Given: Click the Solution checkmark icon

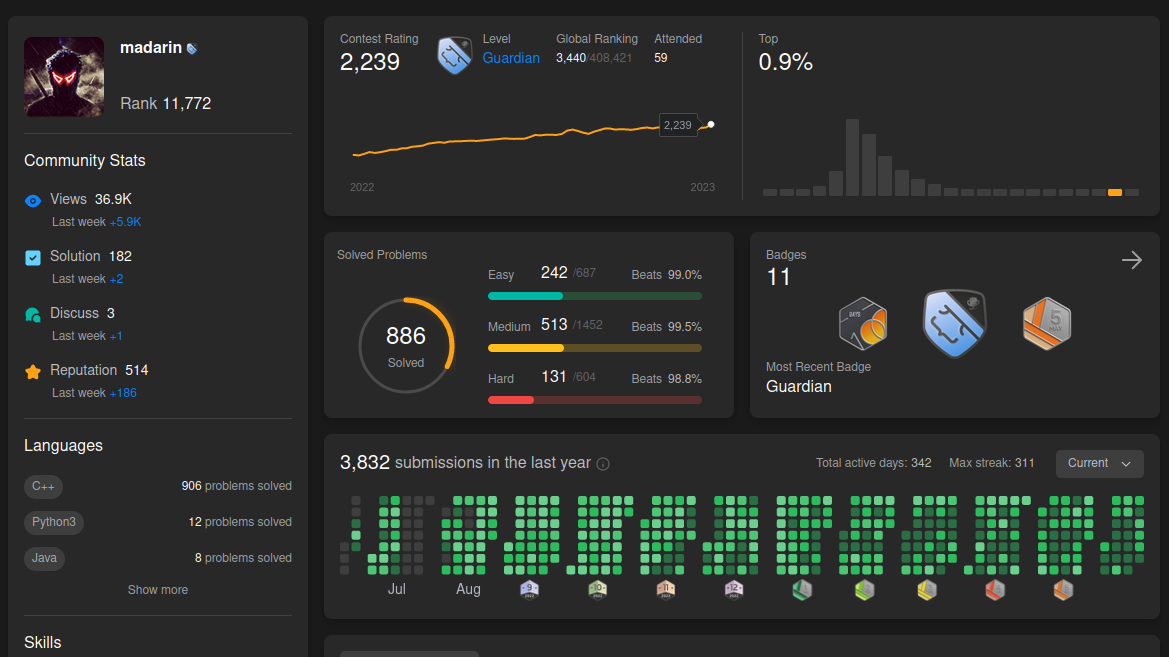Looking at the screenshot, I should pyautogui.click(x=33, y=258).
